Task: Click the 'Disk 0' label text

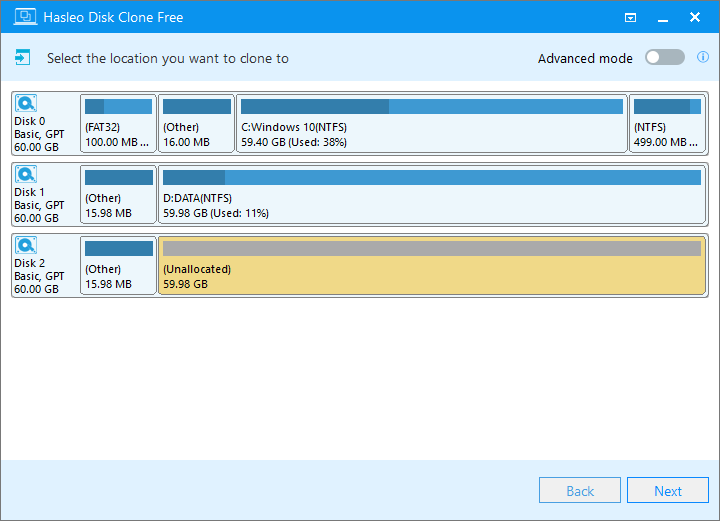Action: [x=30, y=121]
